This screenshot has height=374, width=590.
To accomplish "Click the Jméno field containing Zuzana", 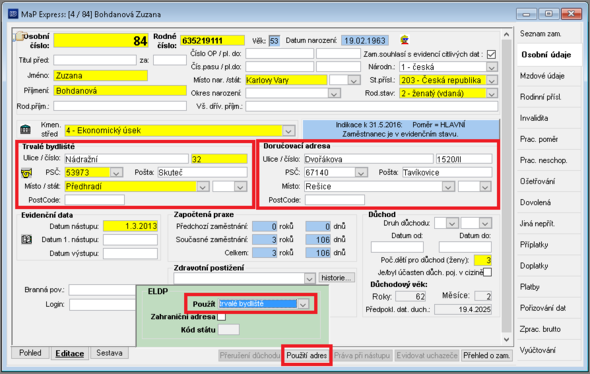I will click(100, 76).
